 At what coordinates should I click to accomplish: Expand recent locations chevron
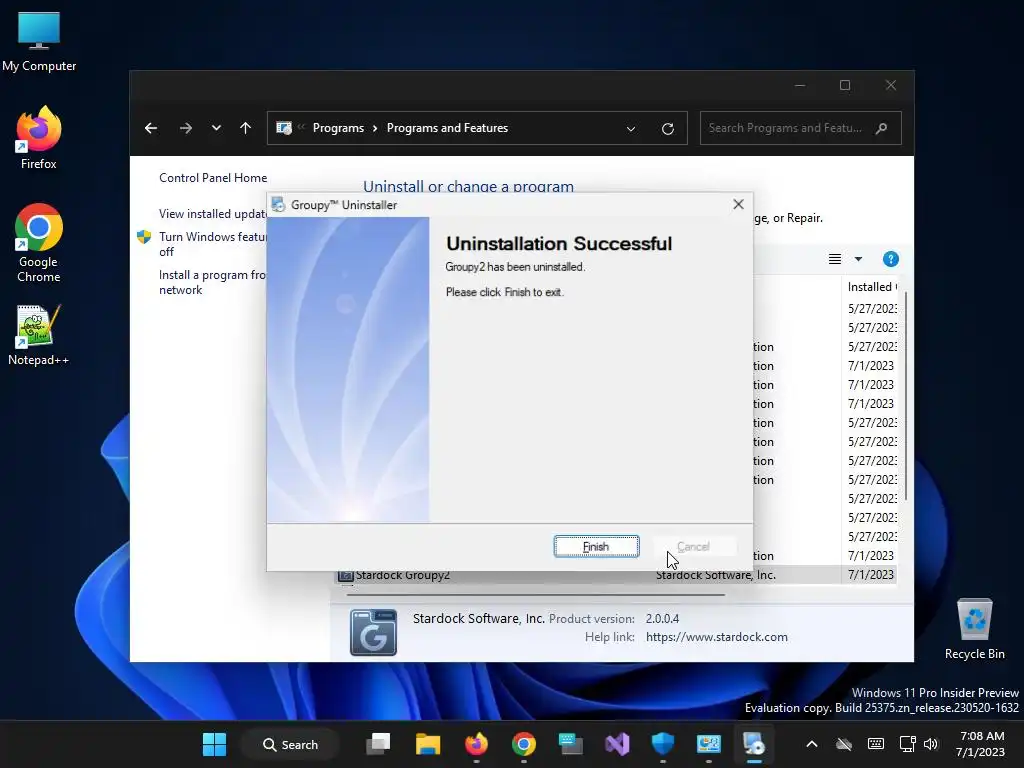(216, 128)
